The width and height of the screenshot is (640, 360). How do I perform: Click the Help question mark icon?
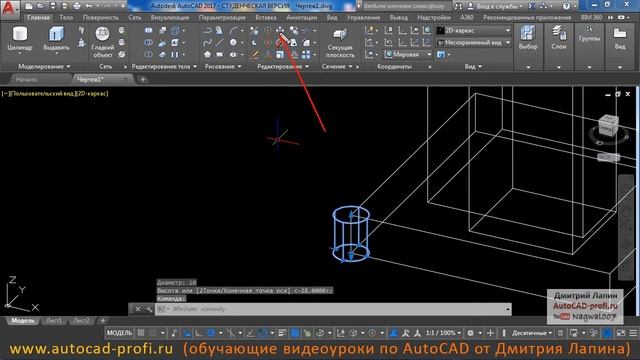(x=566, y=6)
